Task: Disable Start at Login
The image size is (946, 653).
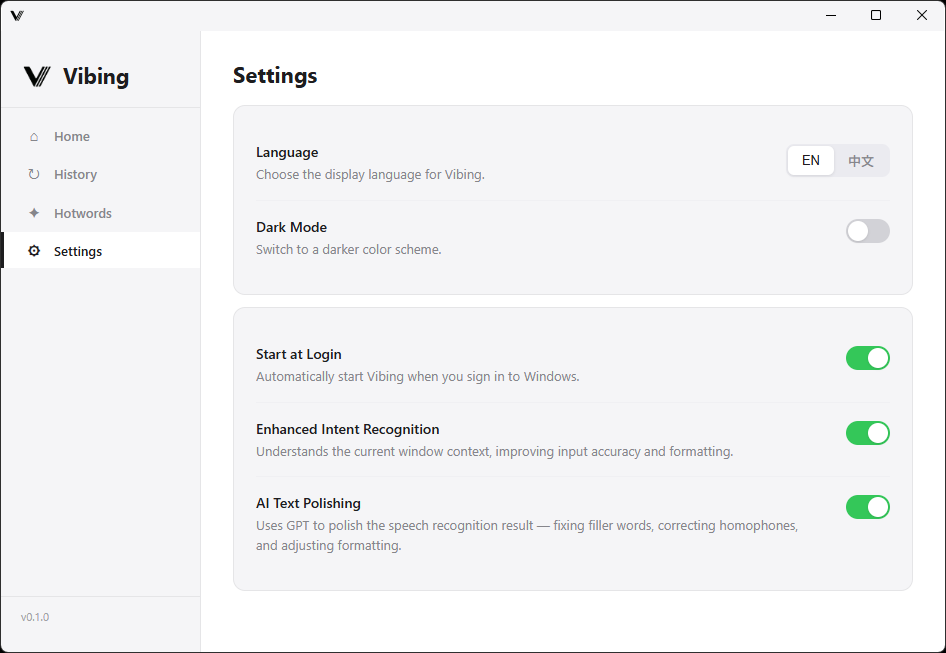Action: coord(867,358)
